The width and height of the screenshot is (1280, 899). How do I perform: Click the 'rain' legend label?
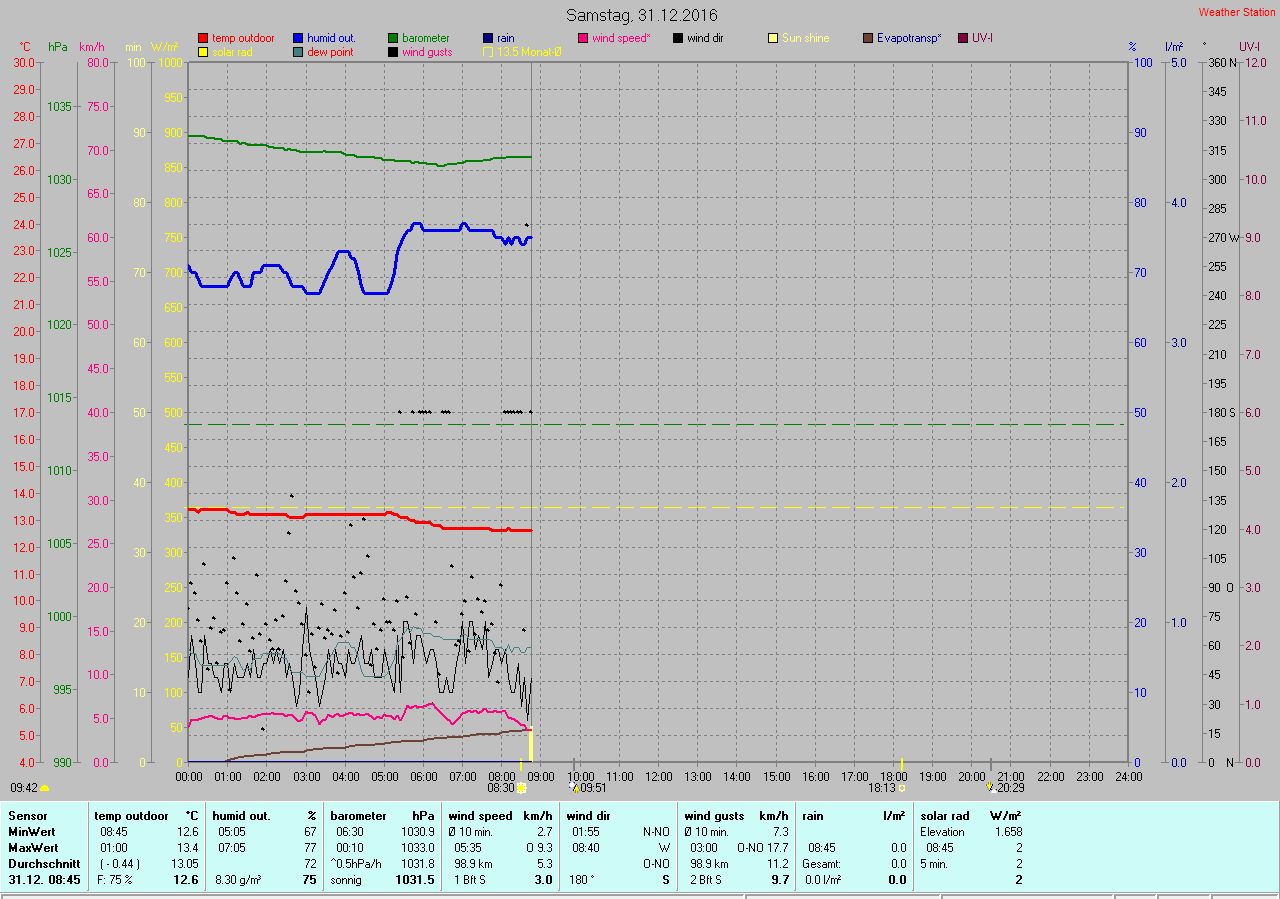coord(506,38)
